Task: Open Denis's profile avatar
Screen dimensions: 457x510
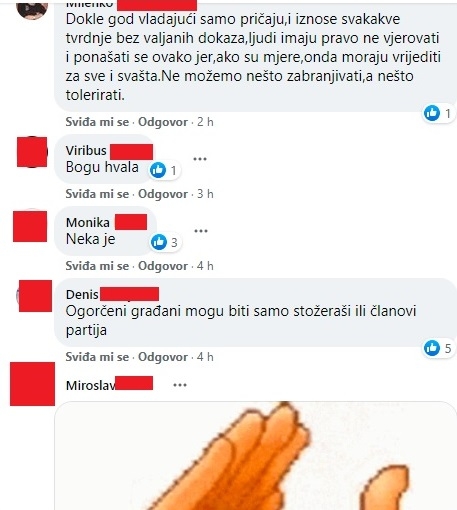Action: point(35,296)
